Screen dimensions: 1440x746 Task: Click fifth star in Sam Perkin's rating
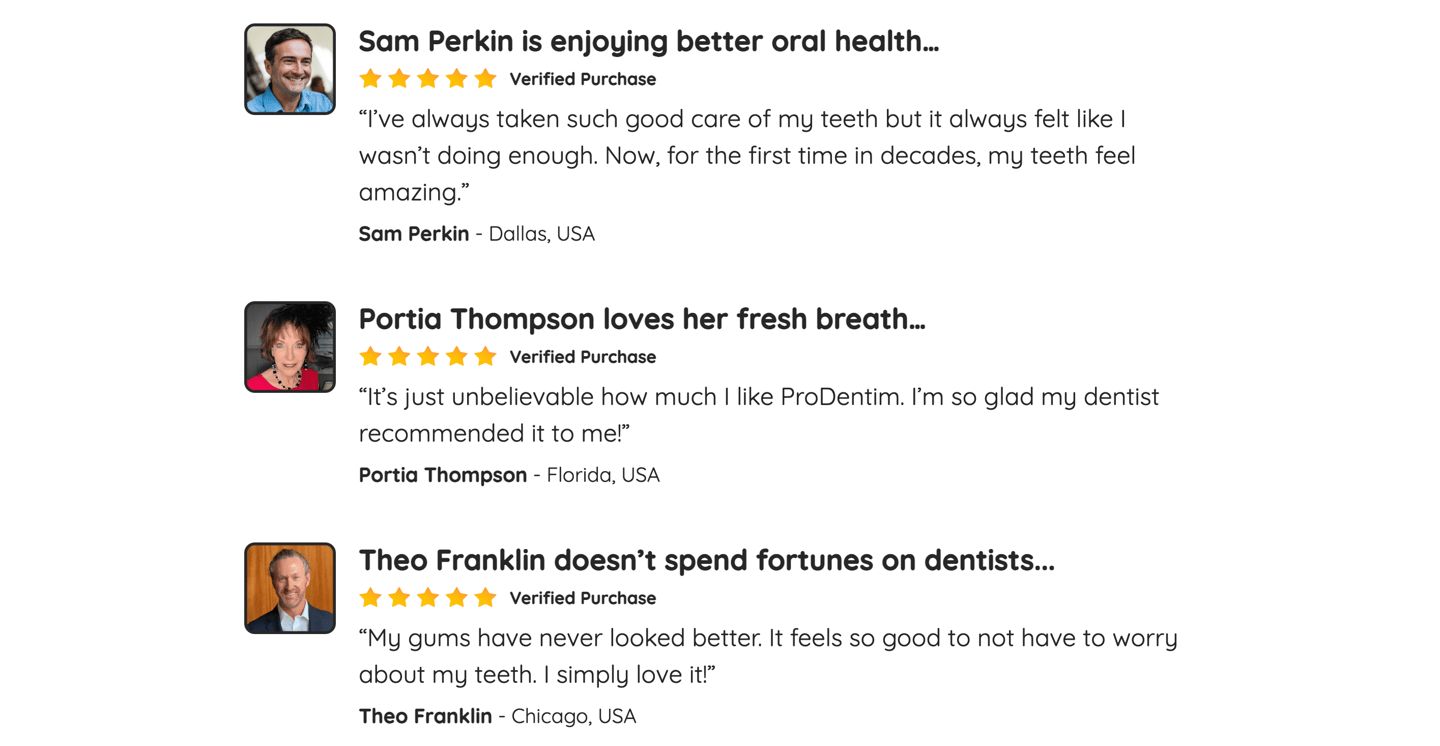pos(486,78)
